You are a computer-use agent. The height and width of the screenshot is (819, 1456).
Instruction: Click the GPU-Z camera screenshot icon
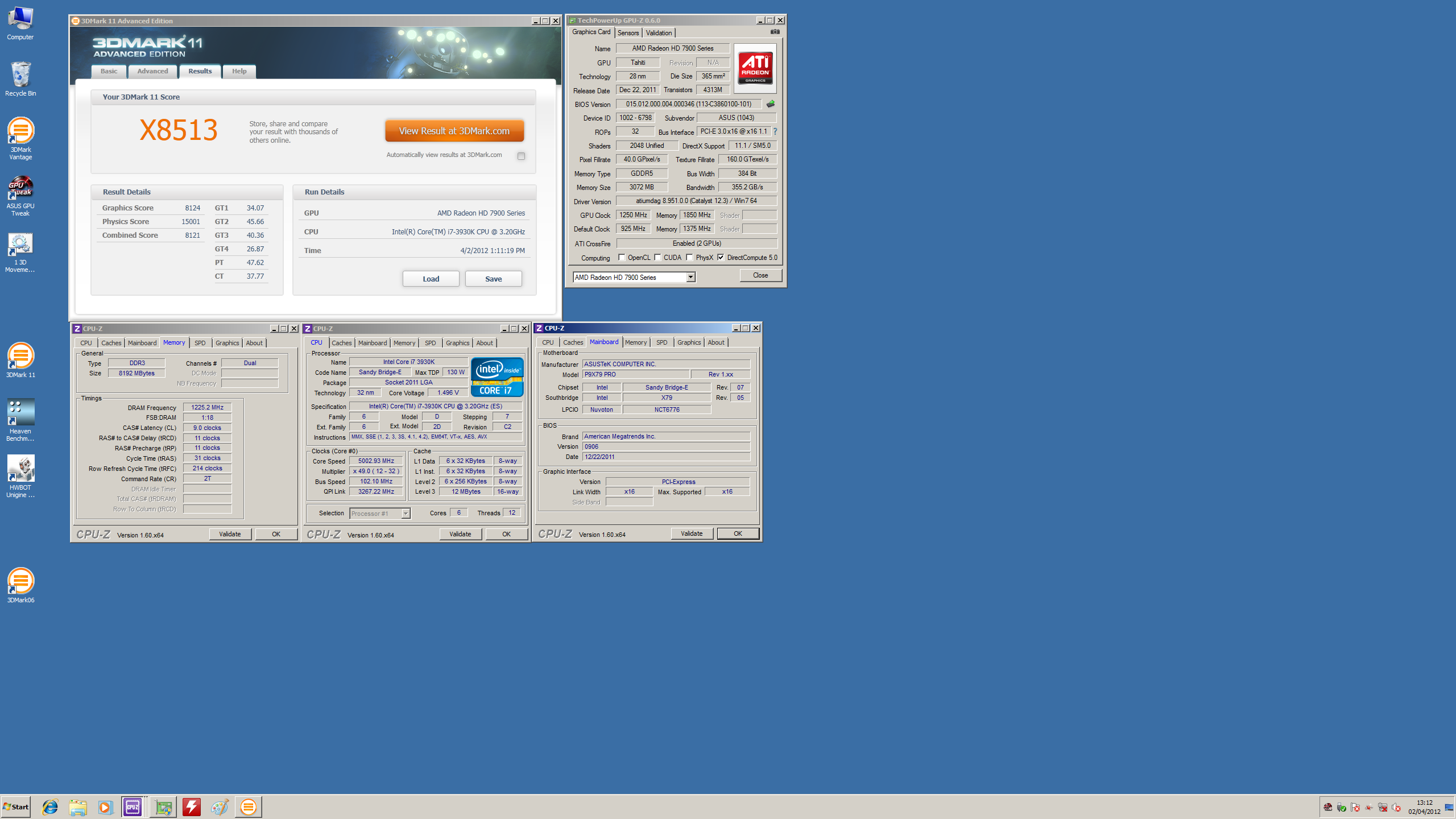pos(775,32)
